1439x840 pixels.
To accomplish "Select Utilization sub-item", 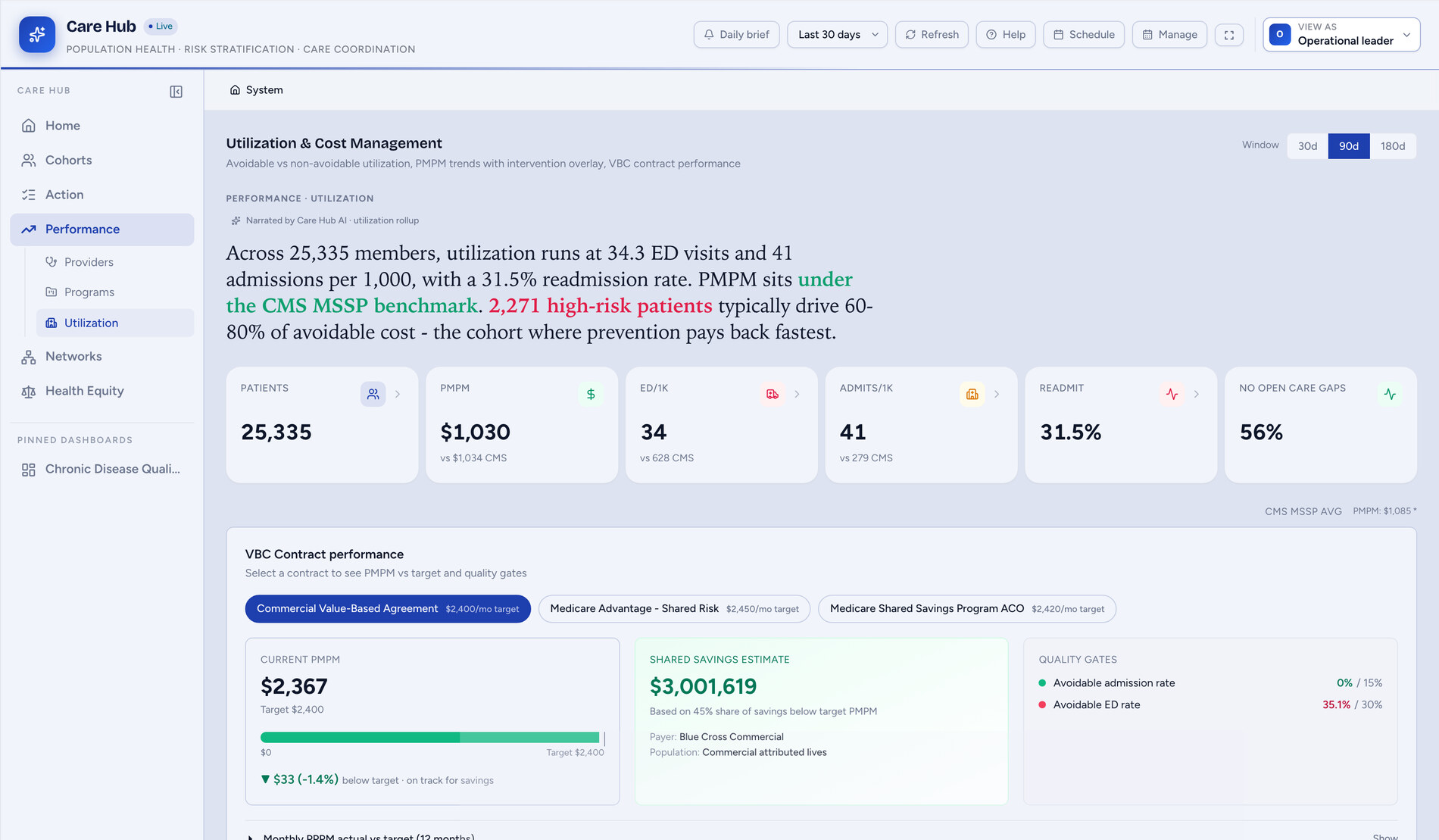I will coord(115,323).
